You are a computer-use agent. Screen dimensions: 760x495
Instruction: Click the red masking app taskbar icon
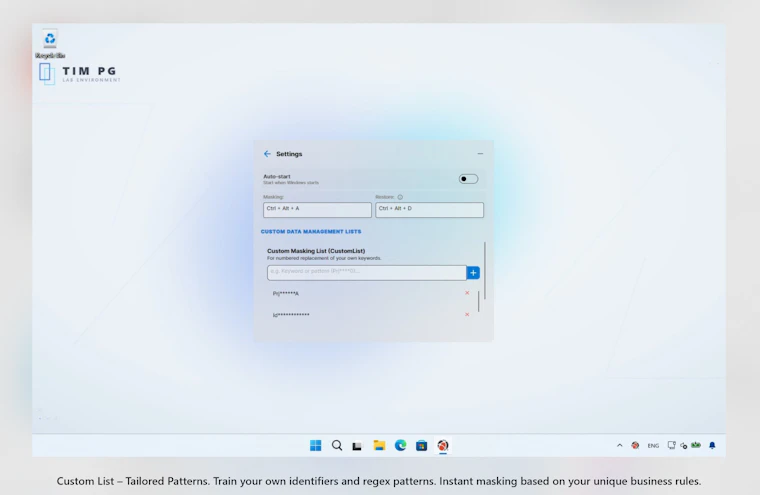[x=443, y=446]
